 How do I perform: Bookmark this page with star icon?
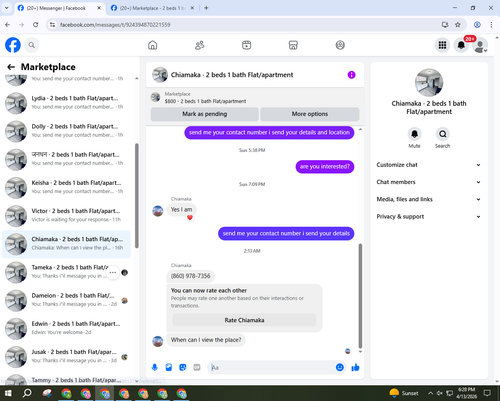458,25
